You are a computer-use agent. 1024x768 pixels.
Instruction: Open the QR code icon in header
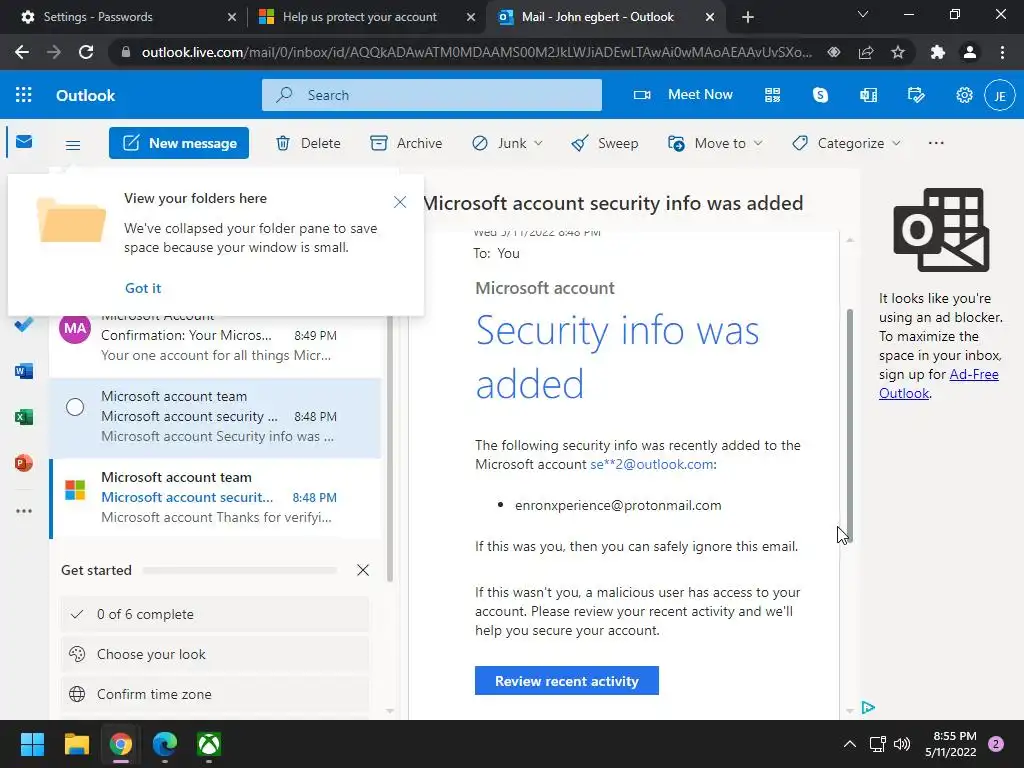[x=773, y=95]
